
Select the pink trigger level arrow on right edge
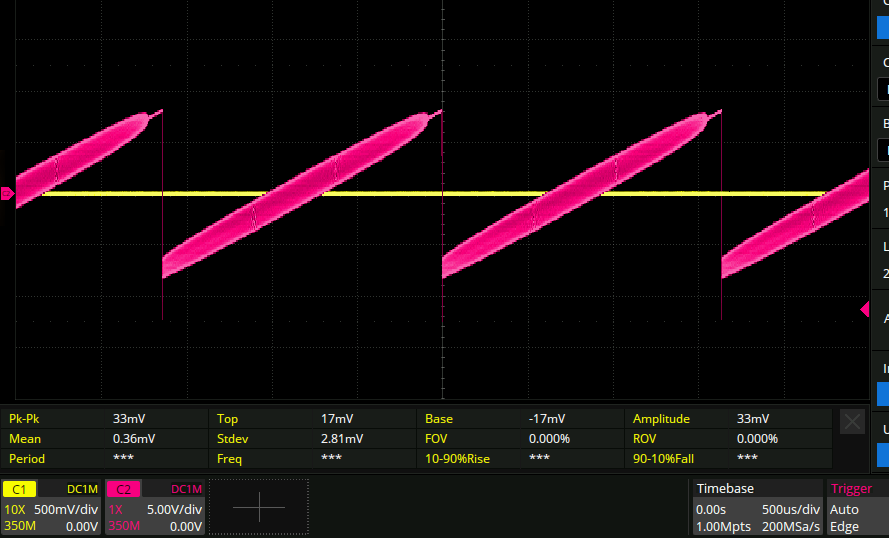865,310
